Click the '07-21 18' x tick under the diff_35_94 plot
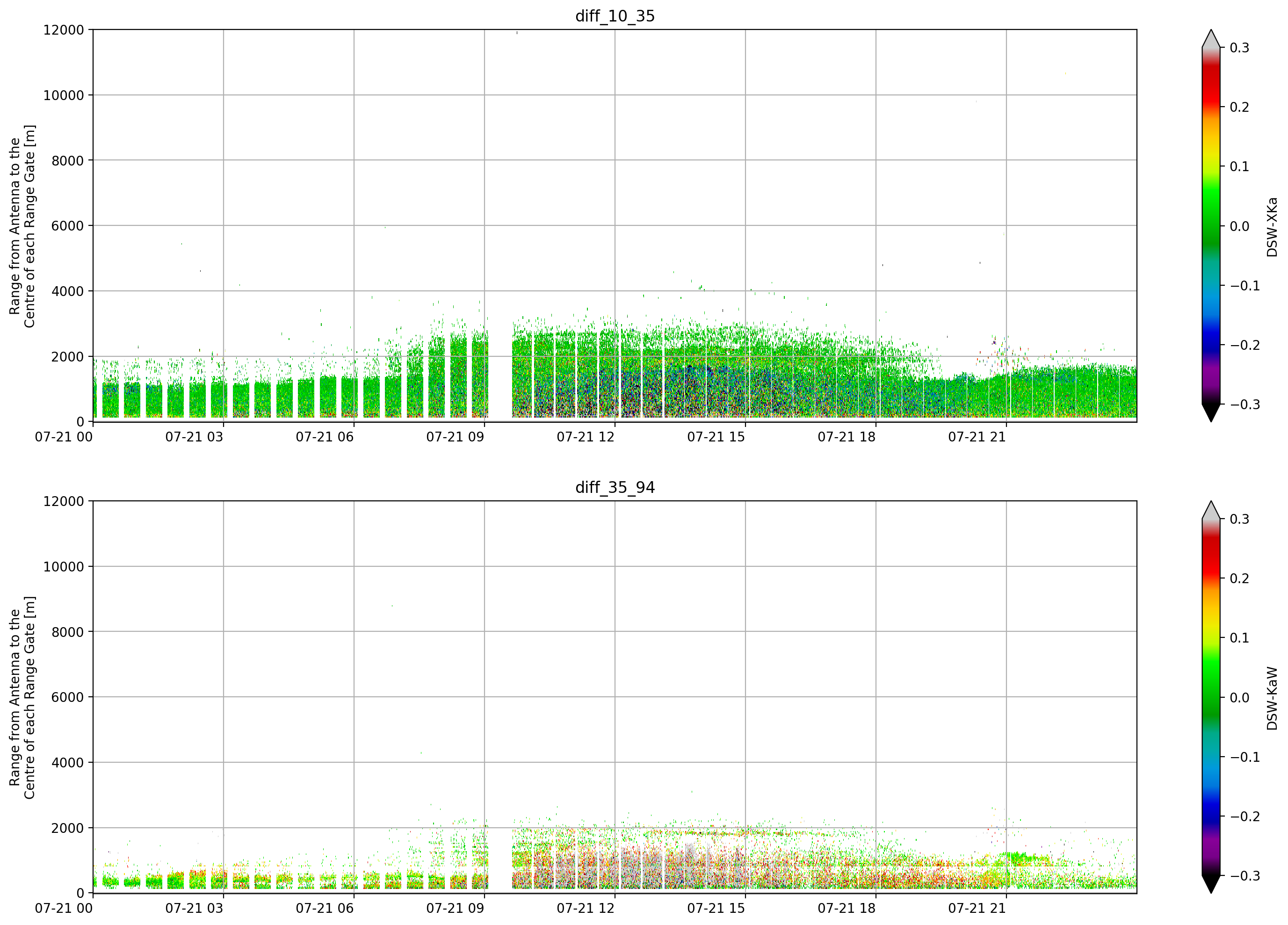 (847, 908)
